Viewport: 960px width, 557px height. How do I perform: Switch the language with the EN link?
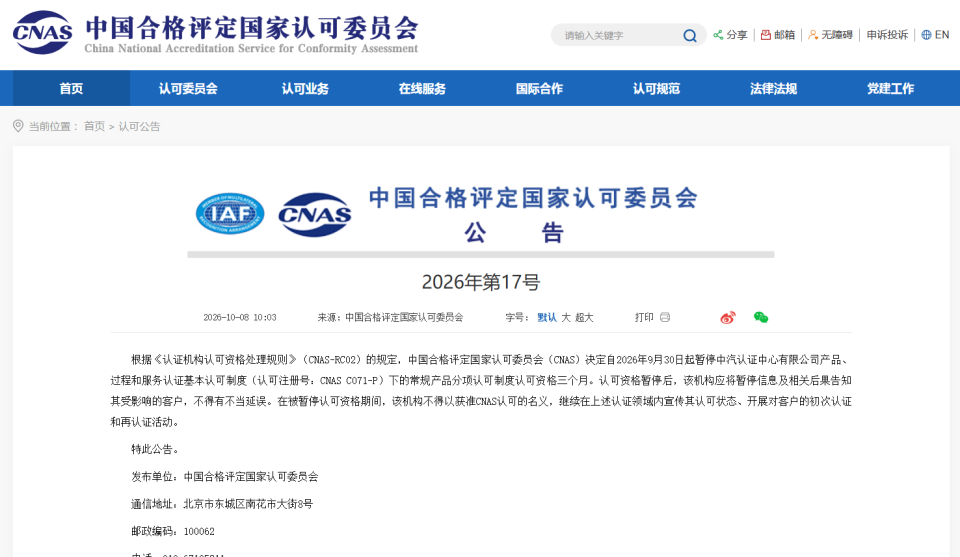(942, 35)
